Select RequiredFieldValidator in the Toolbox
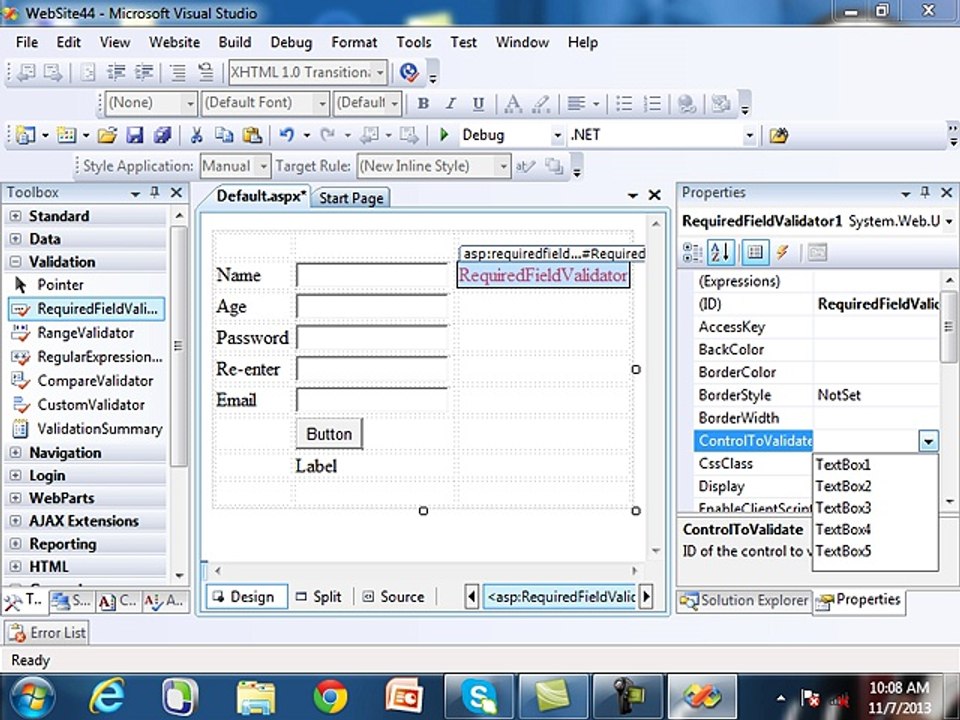This screenshot has width=960, height=720. [x=86, y=309]
